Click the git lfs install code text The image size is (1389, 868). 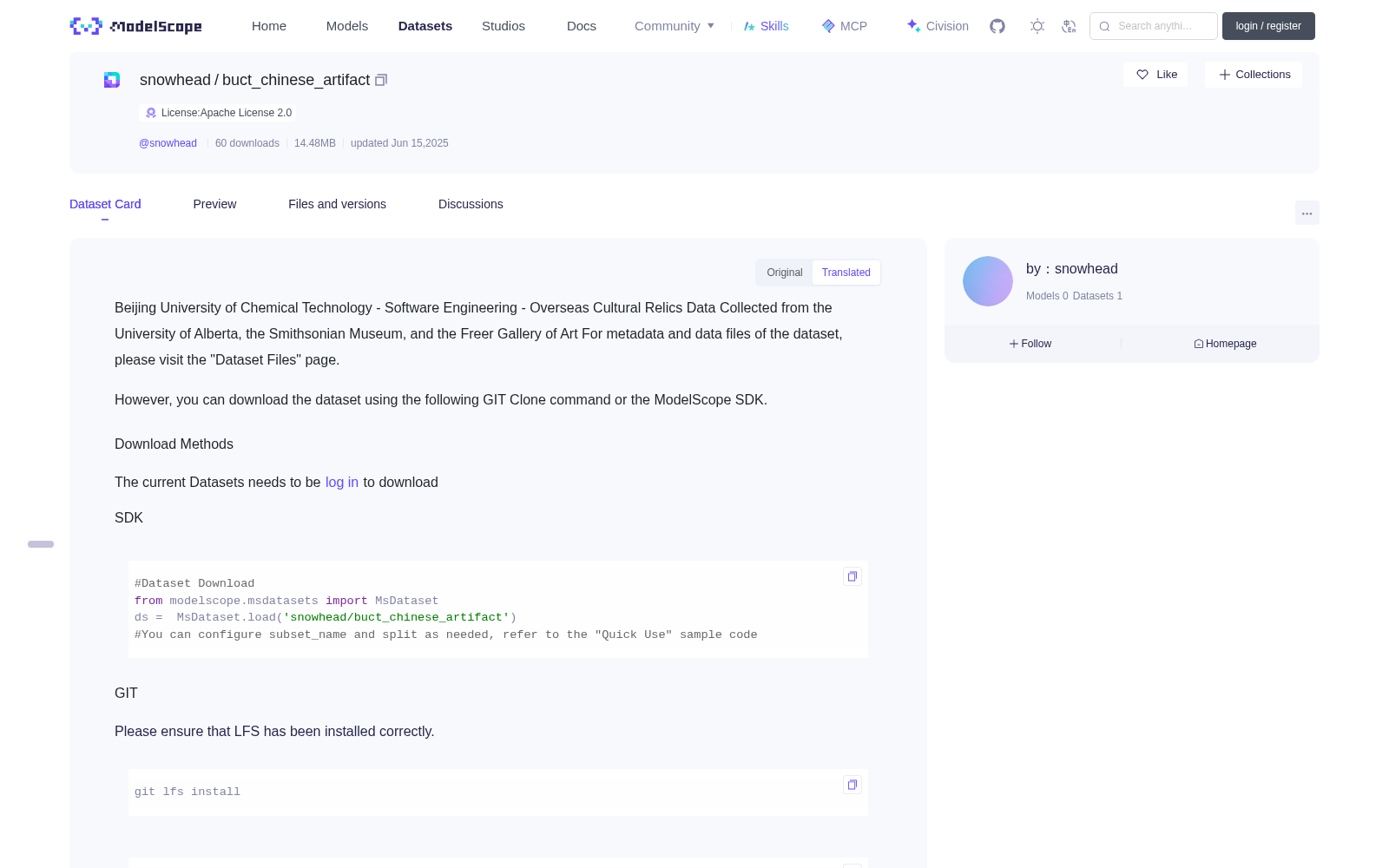tap(188, 792)
